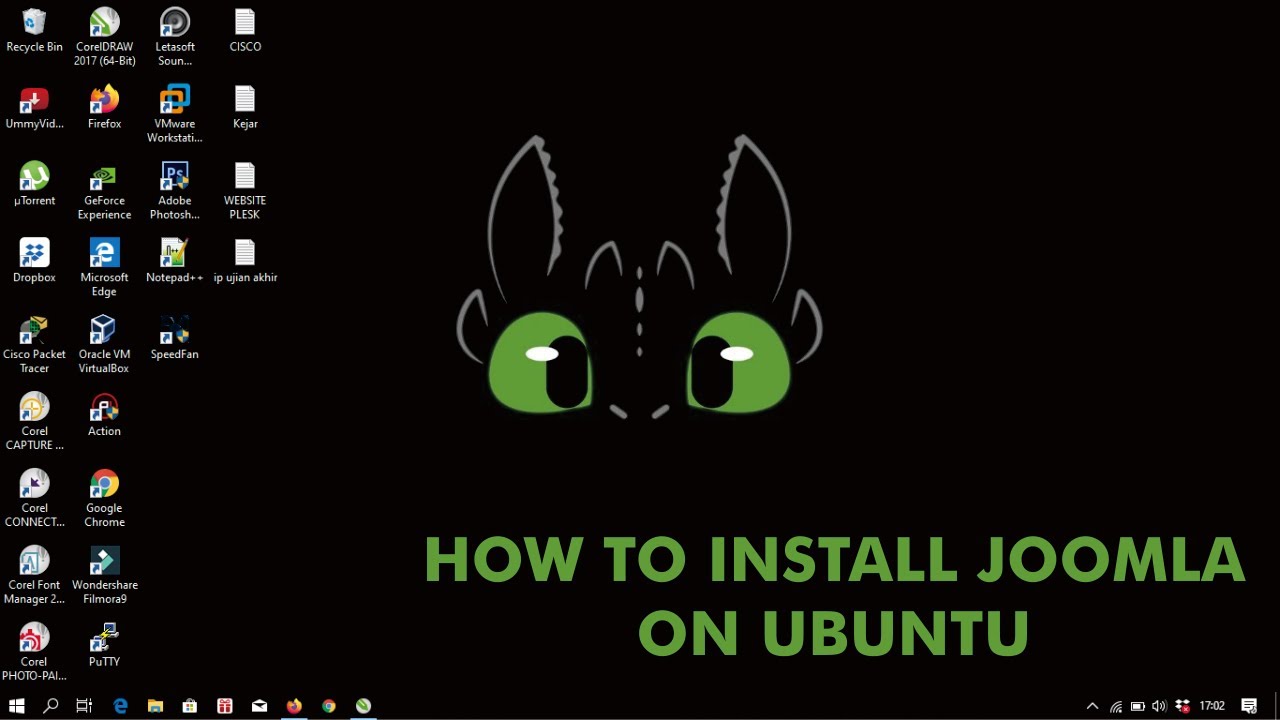Viewport: 1280px width, 720px height.
Task: Launch Edge from the taskbar
Action: point(120,706)
